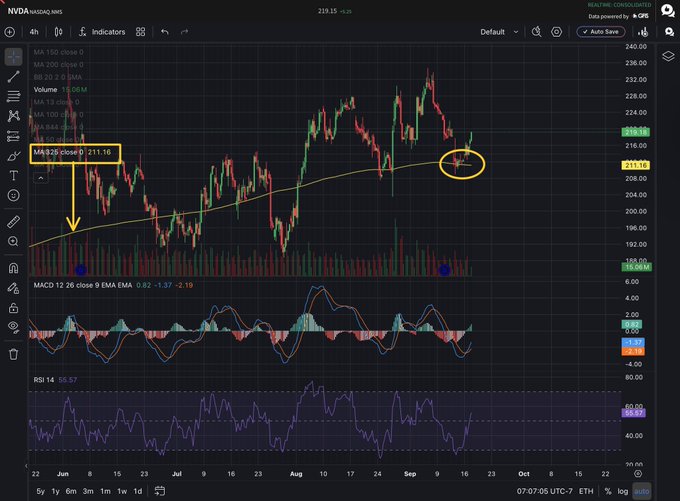680x501 pixels.
Task: Click the green 15.06M volume label
Action: pos(636,267)
